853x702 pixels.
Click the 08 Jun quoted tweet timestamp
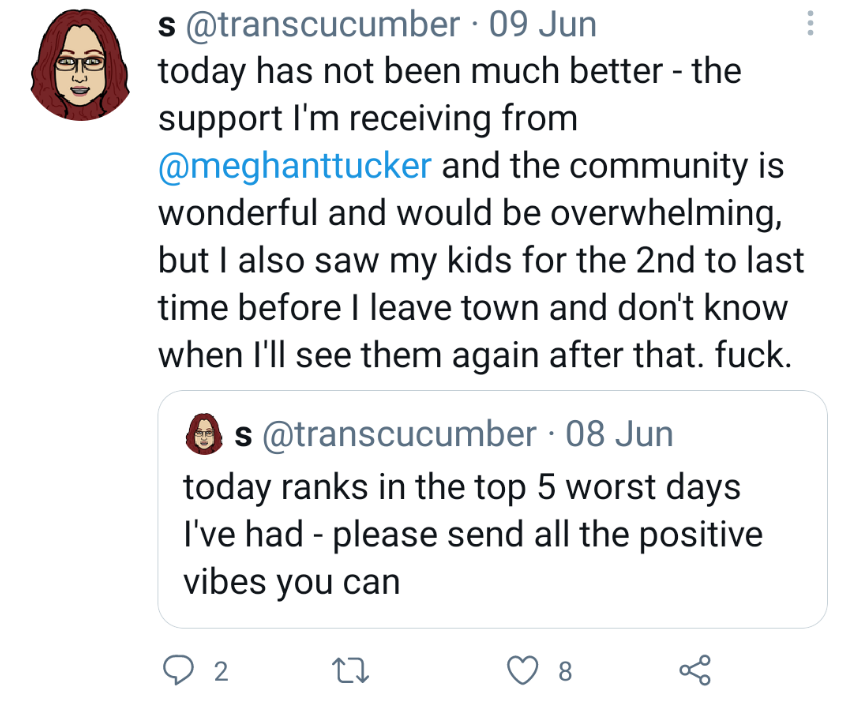[619, 434]
